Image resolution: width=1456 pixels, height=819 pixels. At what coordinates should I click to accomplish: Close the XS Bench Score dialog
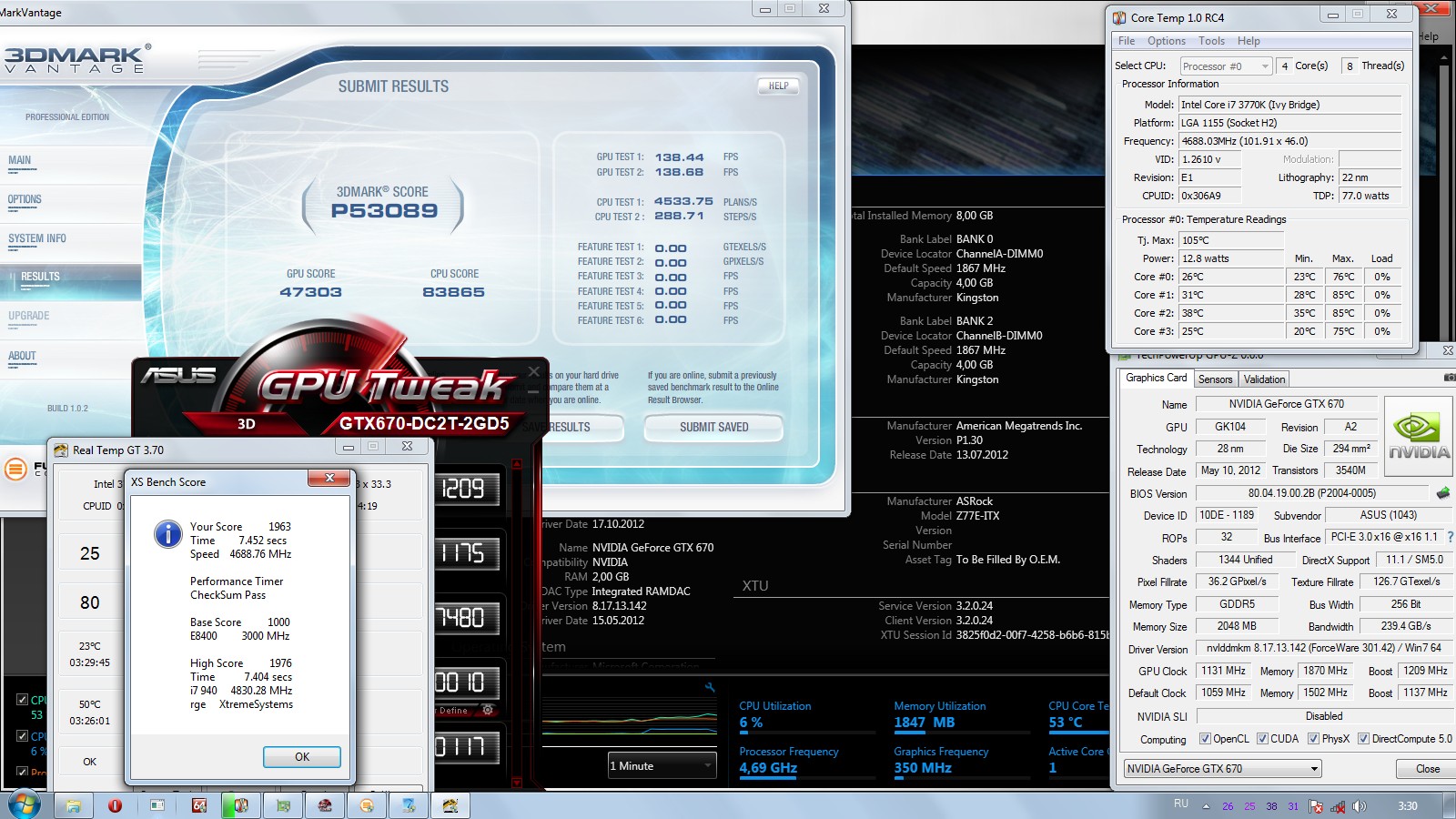tap(329, 478)
